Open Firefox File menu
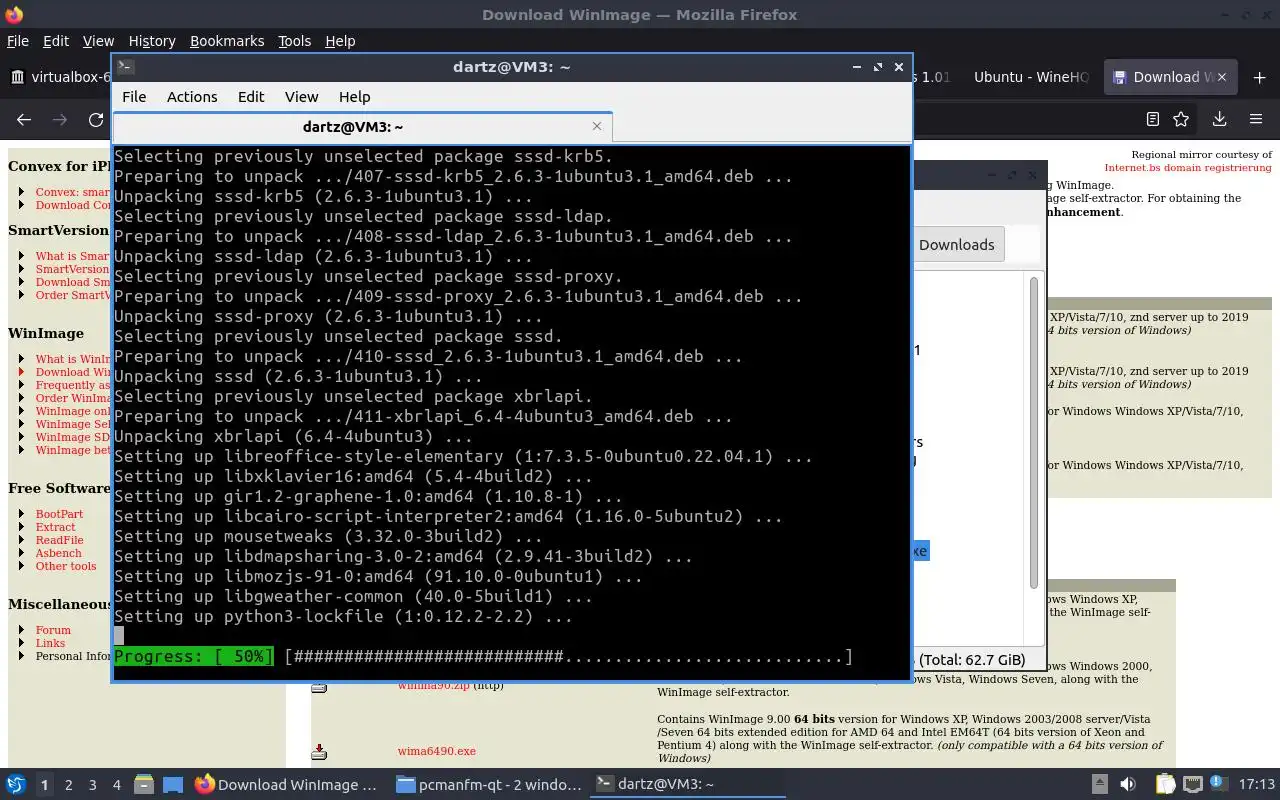This screenshot has height=800, width=1280. 18,41
